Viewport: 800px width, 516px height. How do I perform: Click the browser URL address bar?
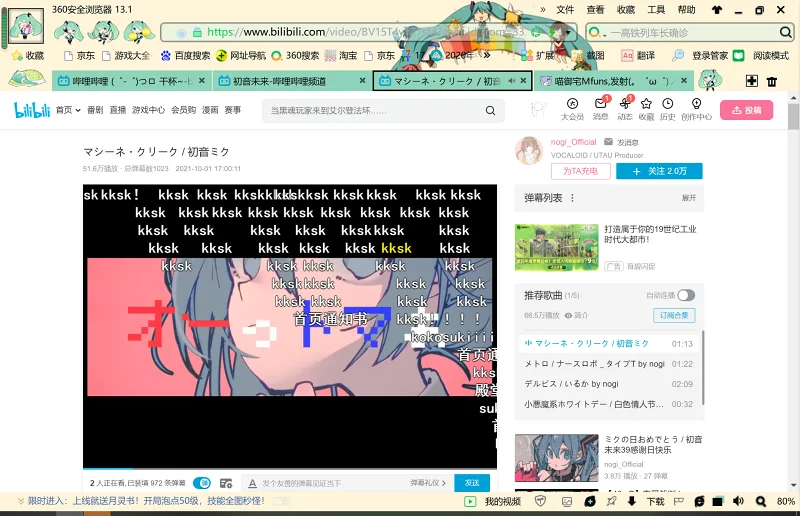[x=367, y=32]
